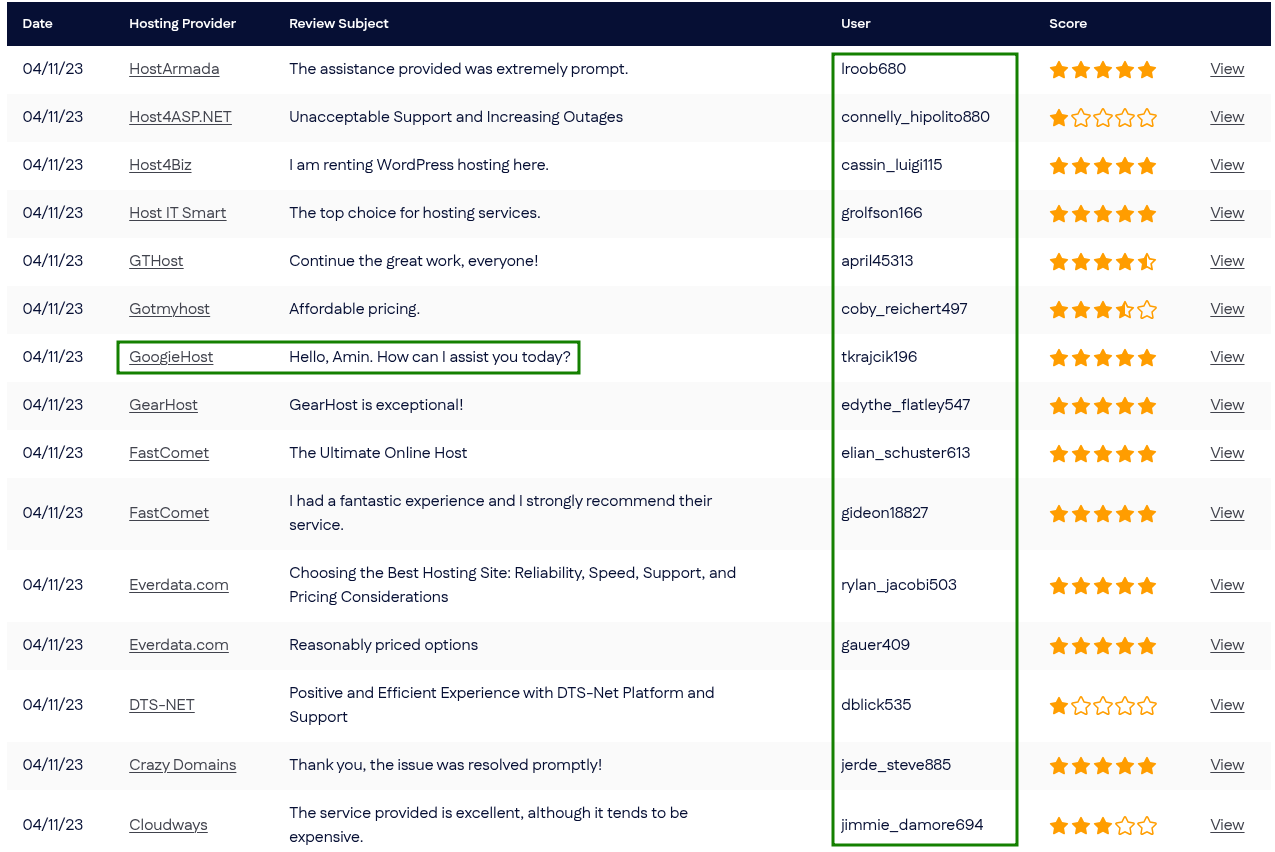The height and width of the screenshot is (852, 1275).
Task: Click subject "Affordable pricing."
Action: pyautogui.click(x=354, y=309)
